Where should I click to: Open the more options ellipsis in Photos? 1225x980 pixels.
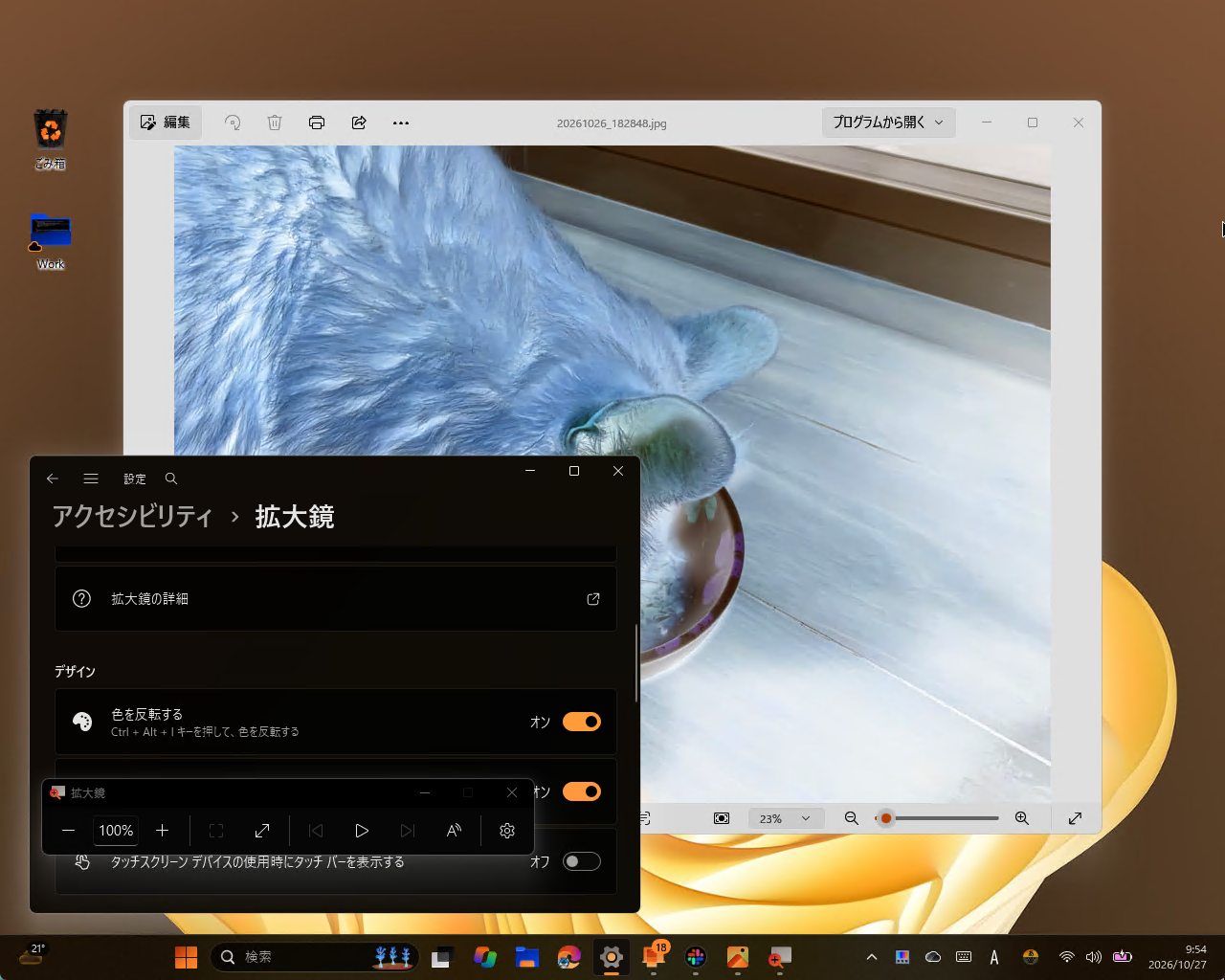click(401, 122)
